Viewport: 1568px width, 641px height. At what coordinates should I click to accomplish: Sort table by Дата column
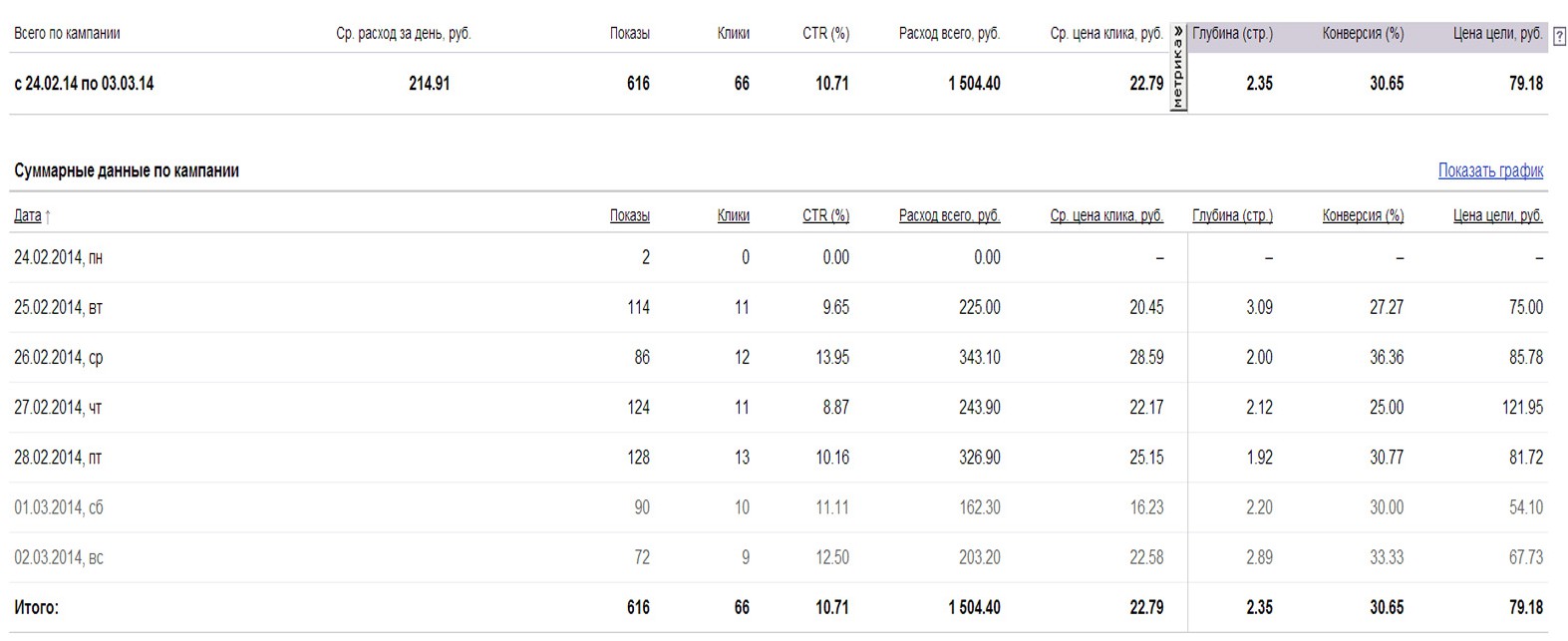tap(27, 215)
